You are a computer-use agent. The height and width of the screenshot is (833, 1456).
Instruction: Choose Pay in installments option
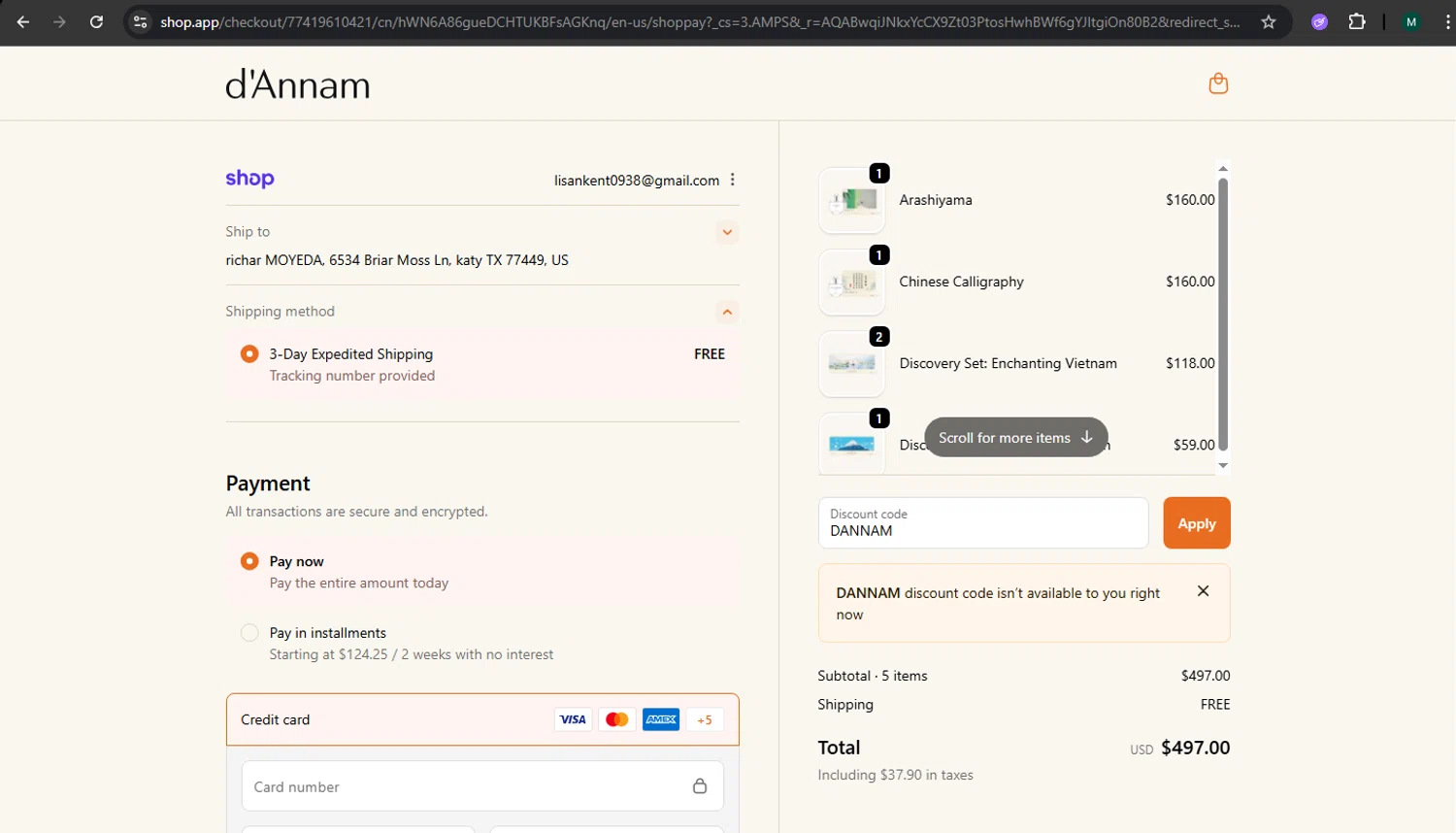pyautogui.click(x=249, y=633)
